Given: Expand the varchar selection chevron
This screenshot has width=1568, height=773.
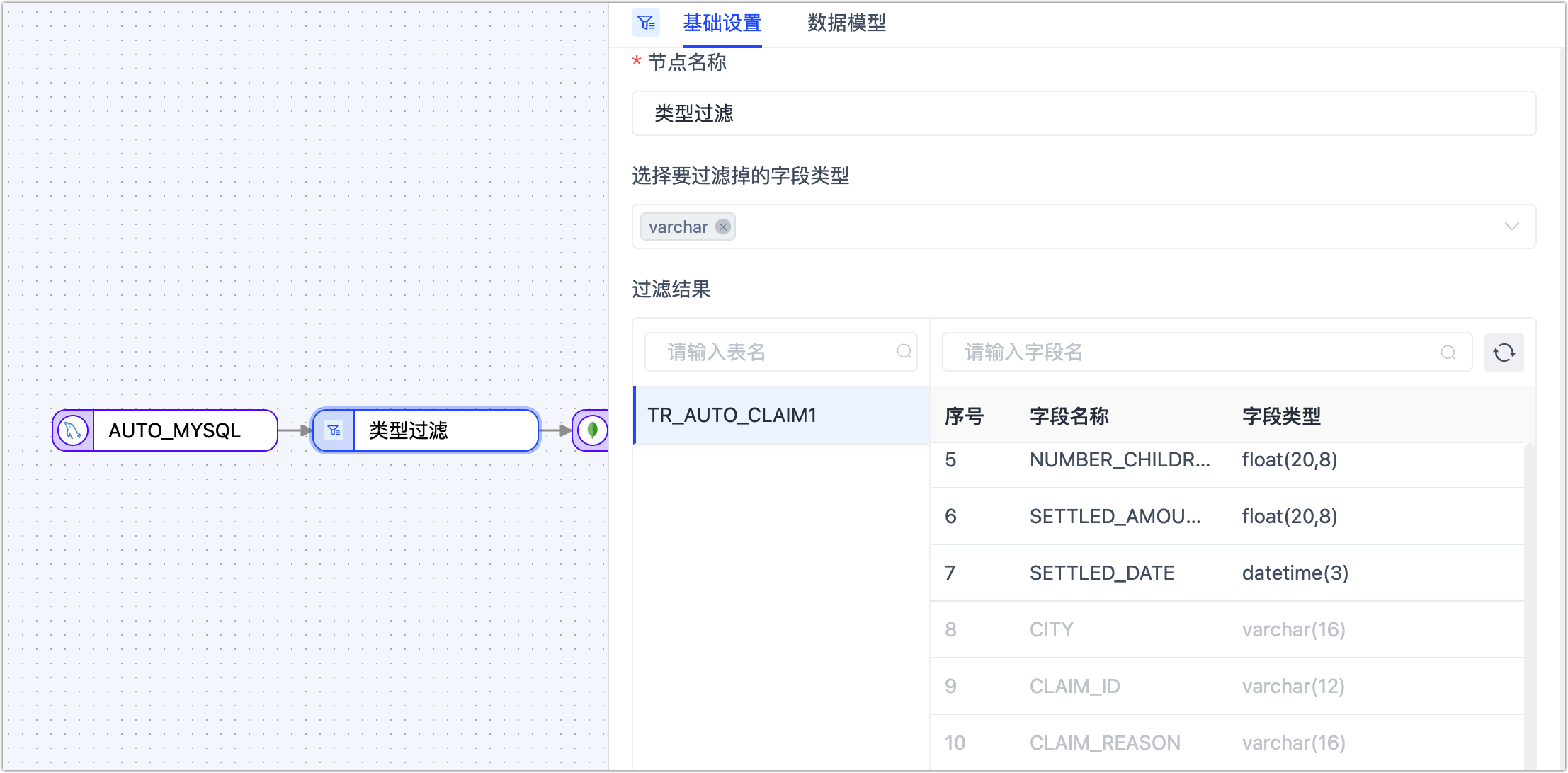Looking at the screenshot, I should (1513, 227).
